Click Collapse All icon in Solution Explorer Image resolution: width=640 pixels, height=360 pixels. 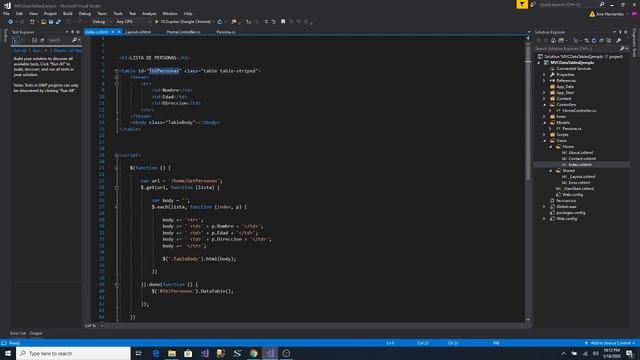[601, 40]
